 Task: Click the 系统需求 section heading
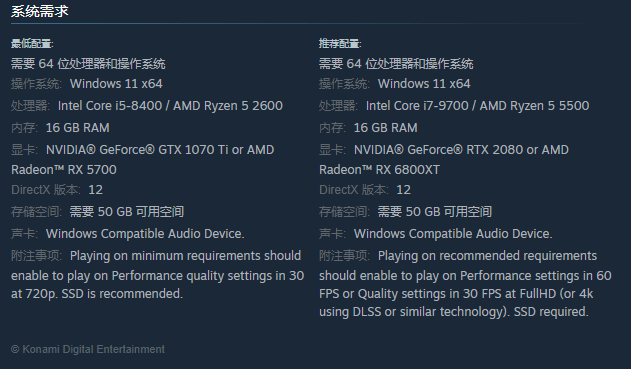[x=39, y=11]
